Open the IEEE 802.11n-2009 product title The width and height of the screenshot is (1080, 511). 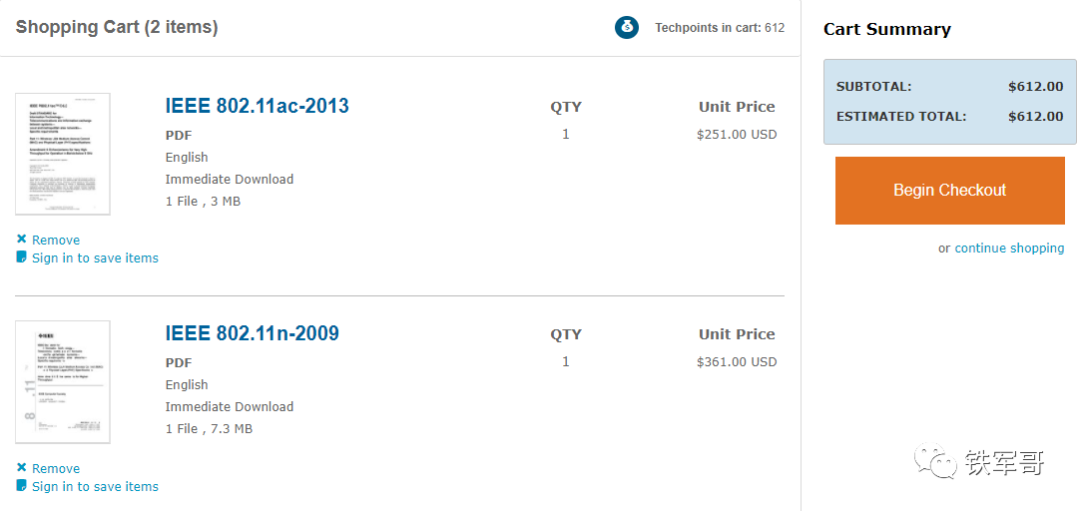252,334
